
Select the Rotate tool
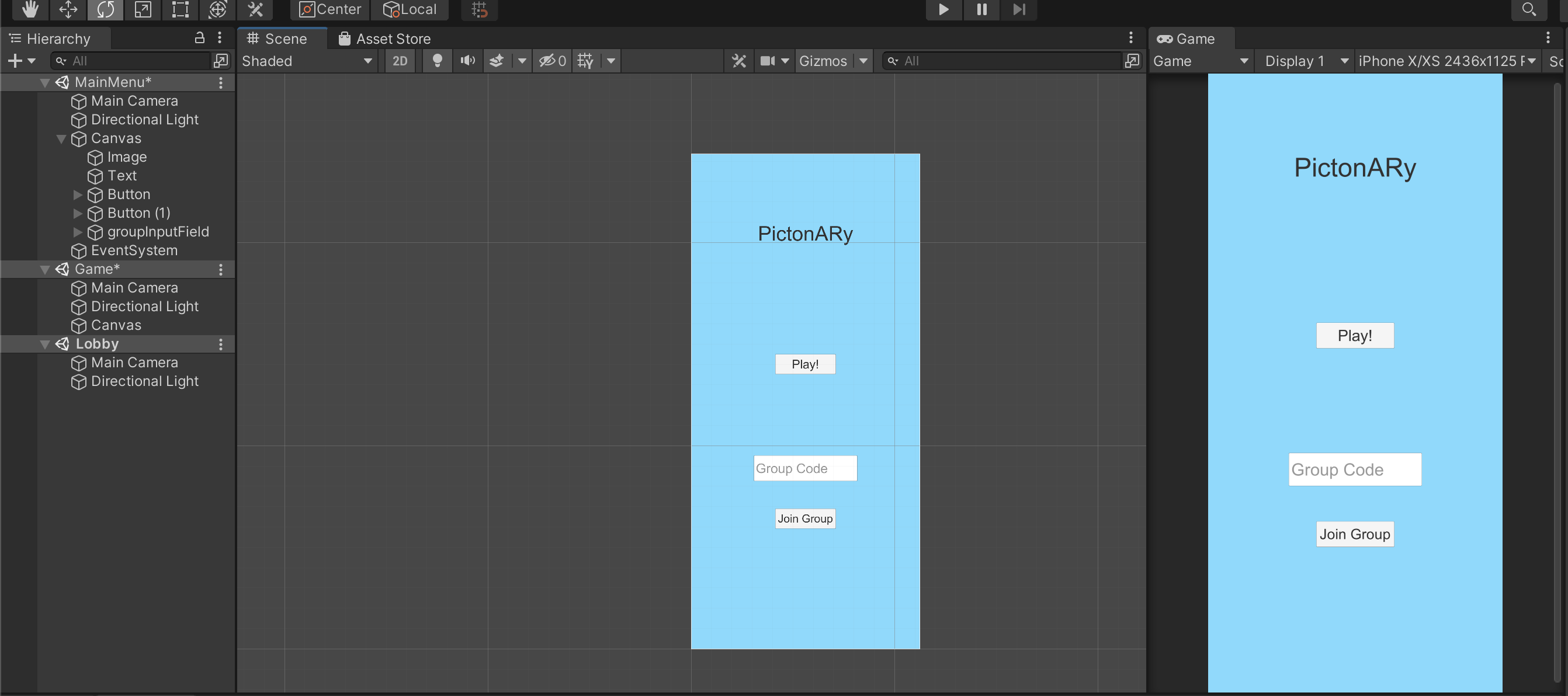coord(105,9)
